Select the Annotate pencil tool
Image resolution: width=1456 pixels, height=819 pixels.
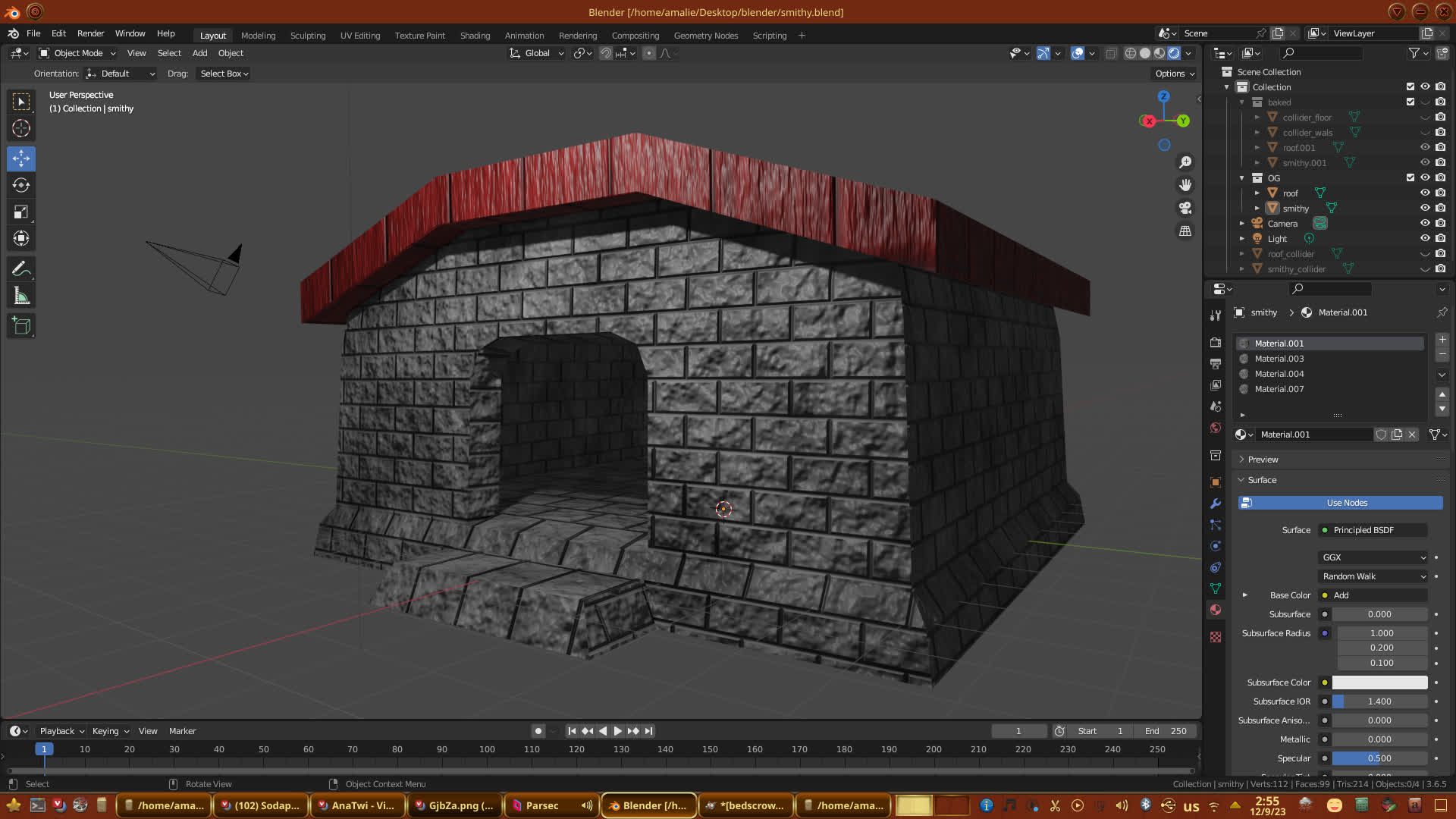[21, 269]
